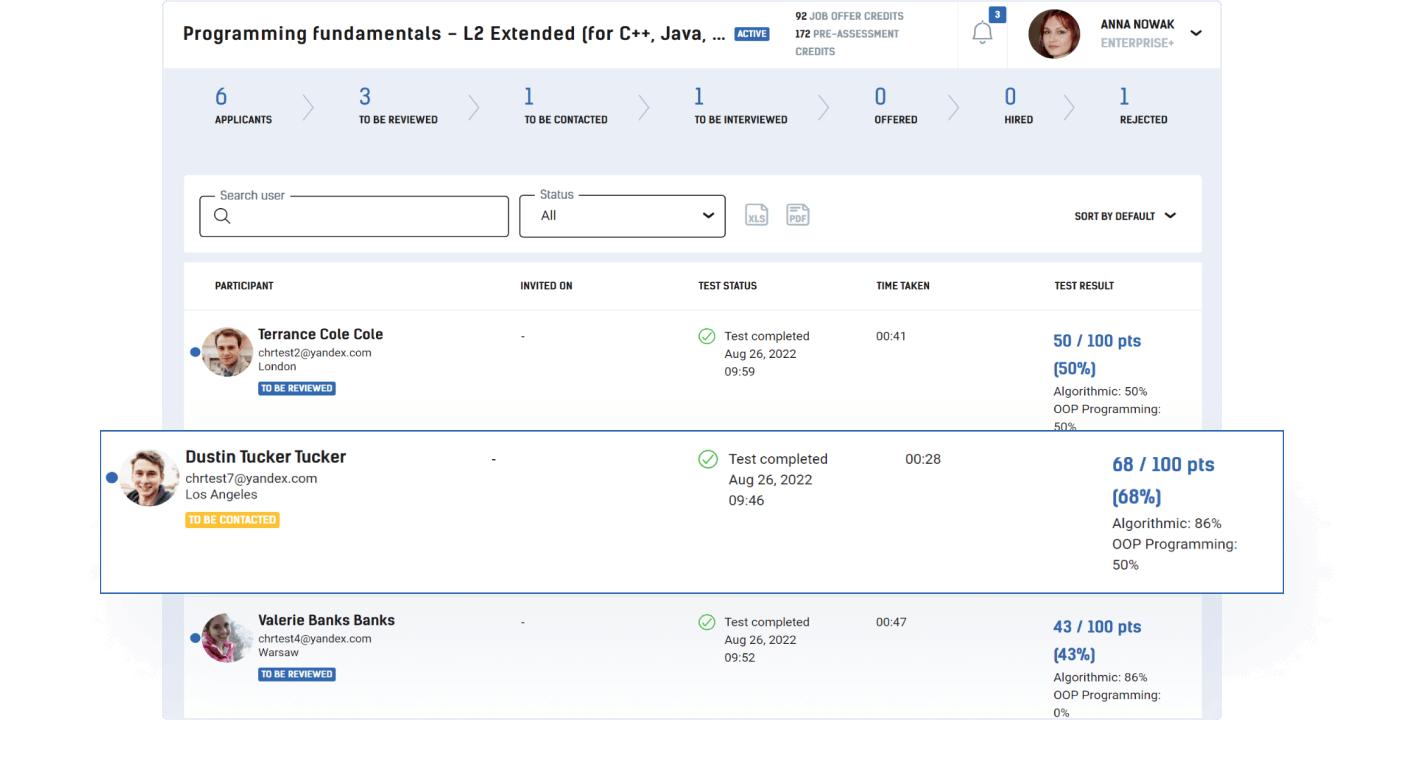Click Terrance Cole's test completed checkmark

707,336
